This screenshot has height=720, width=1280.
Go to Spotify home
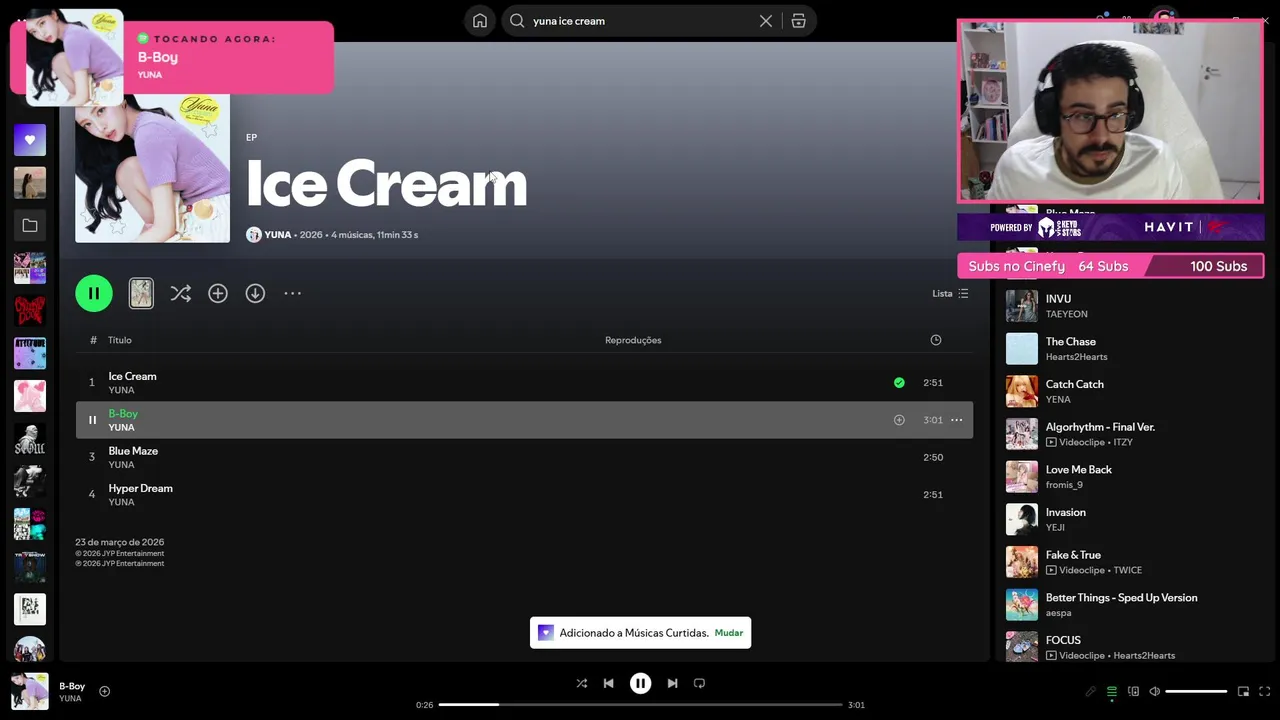[x=480, y=21]
